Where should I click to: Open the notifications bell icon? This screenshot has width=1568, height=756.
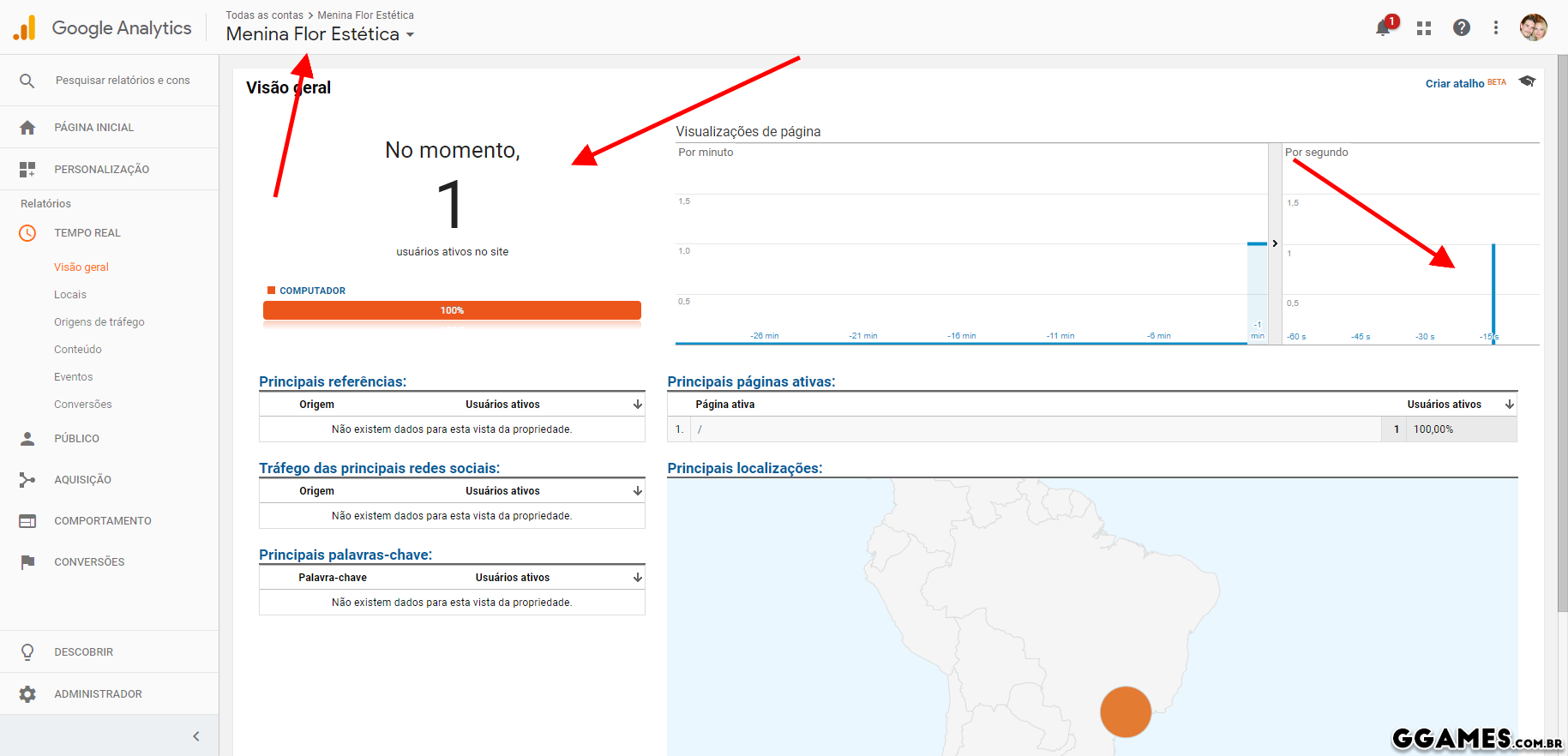(x=1382, y=28)
